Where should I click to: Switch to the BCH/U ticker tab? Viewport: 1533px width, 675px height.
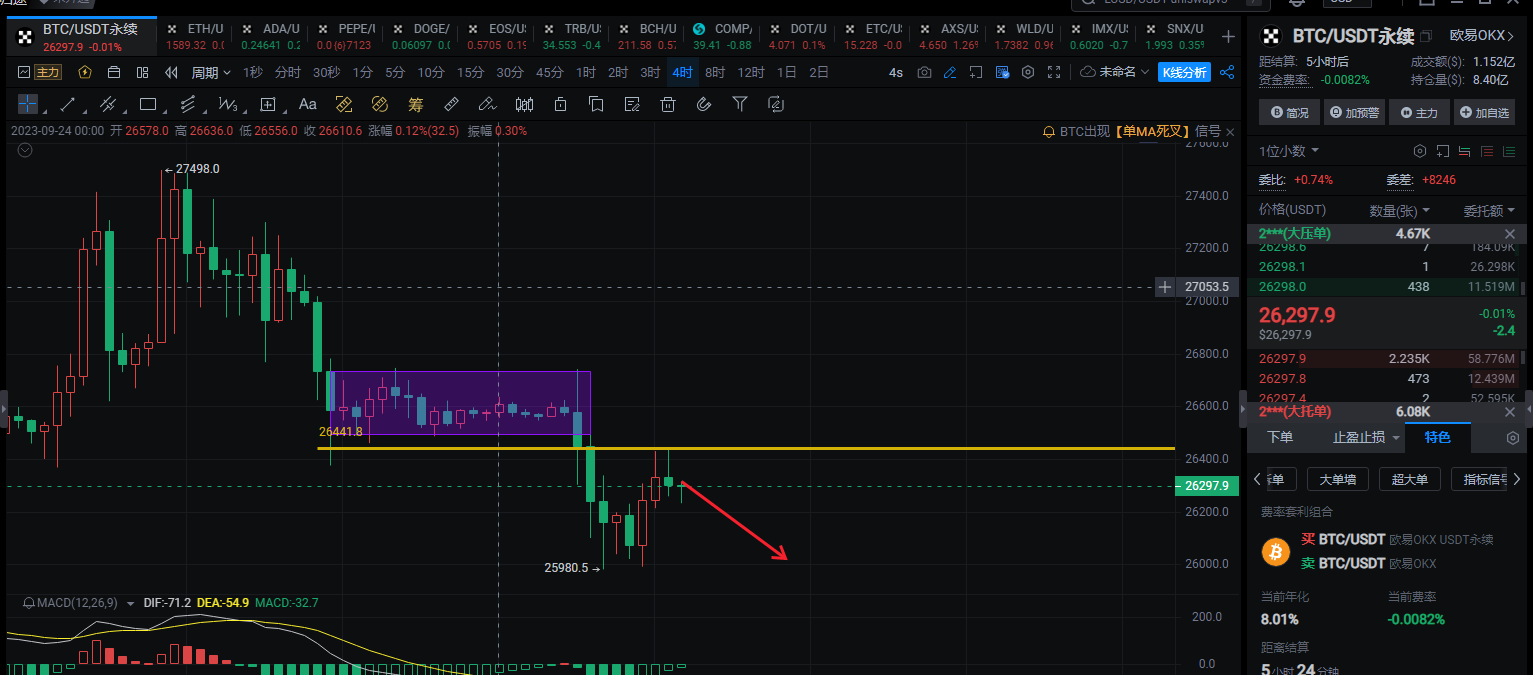pos(646,37)
